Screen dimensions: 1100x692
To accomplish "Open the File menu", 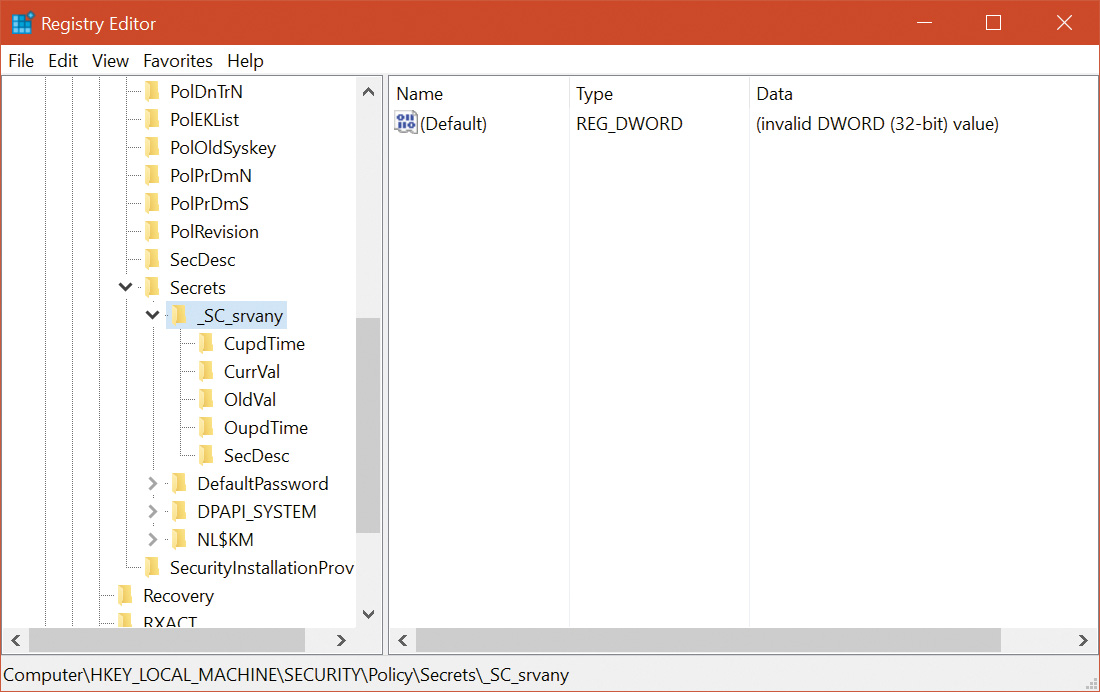I will pos(21,61).
